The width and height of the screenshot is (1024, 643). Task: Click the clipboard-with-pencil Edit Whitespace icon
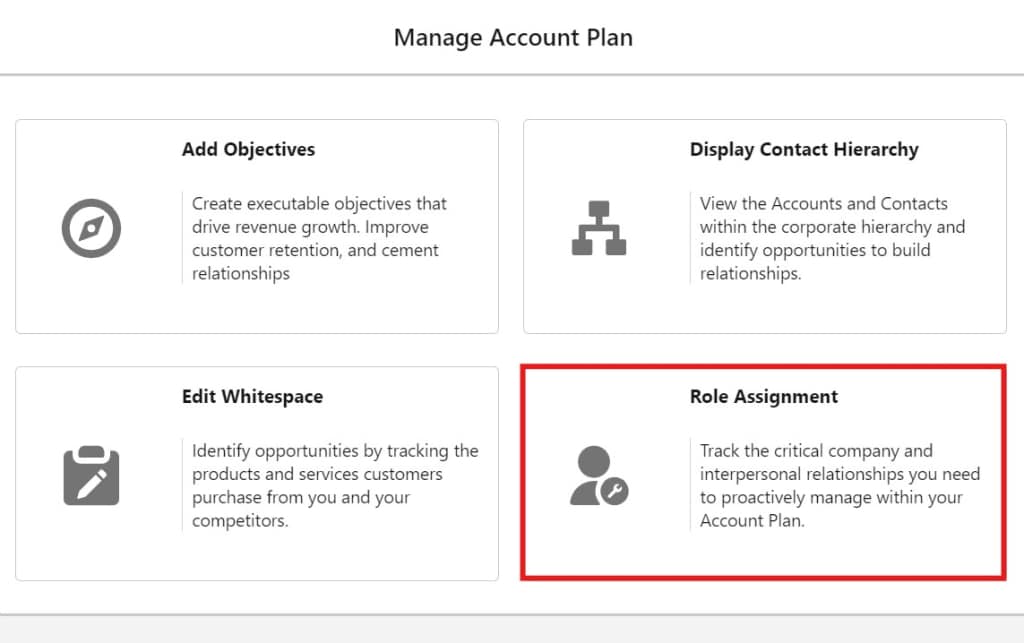tap(91, 475)
